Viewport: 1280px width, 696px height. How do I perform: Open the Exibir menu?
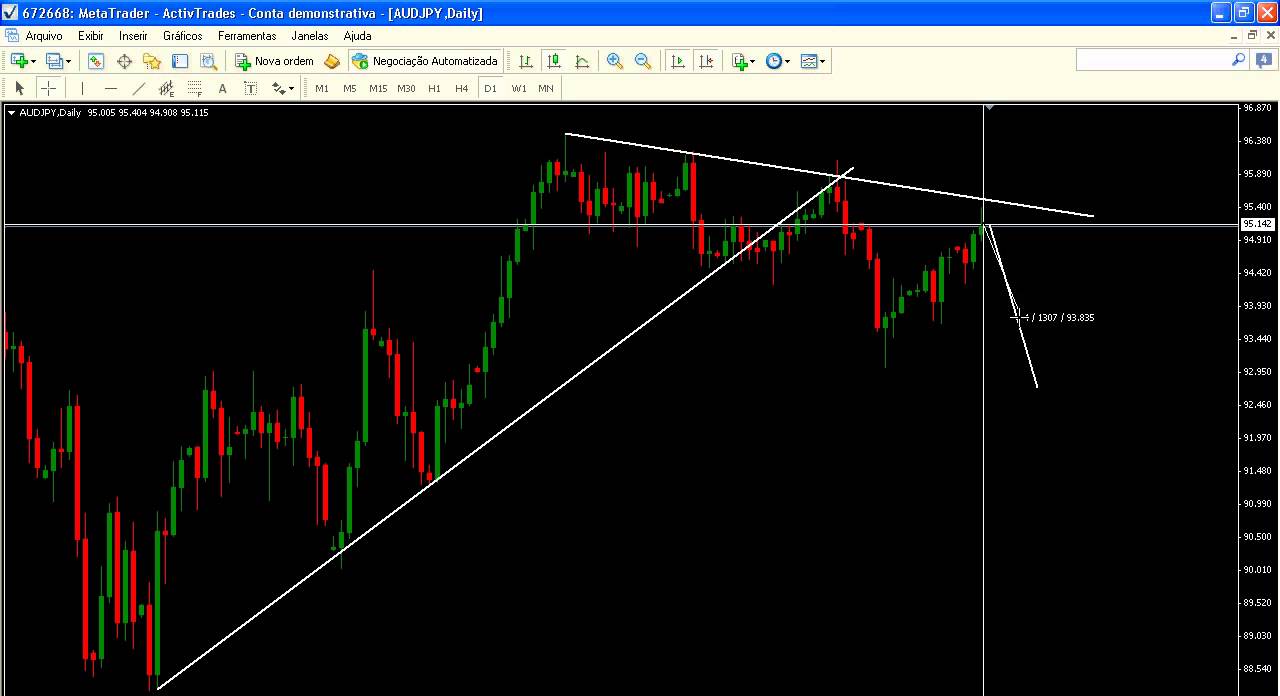pos(91,35)
